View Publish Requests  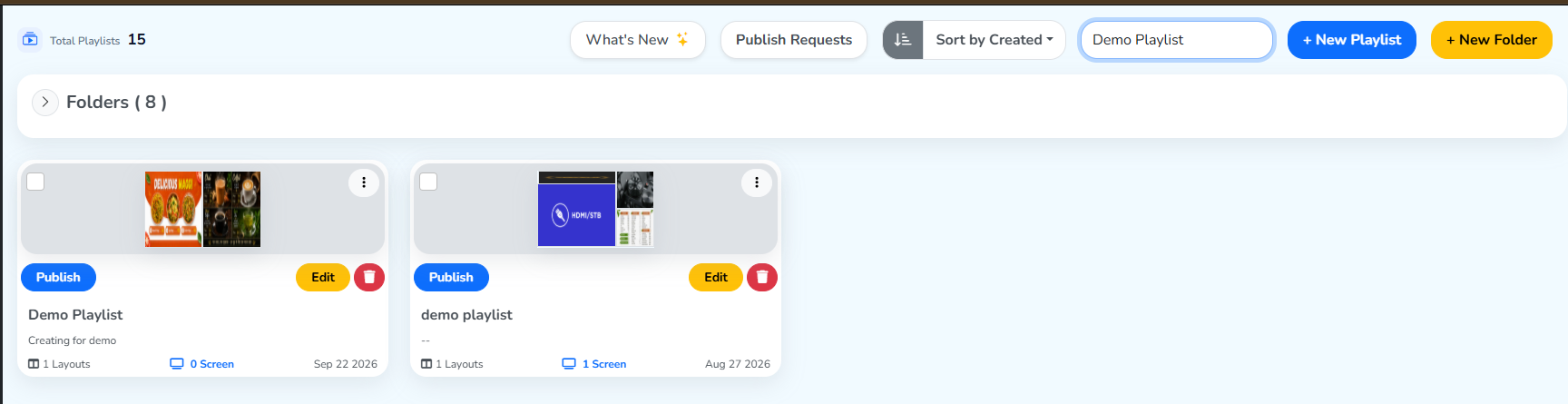794,40
